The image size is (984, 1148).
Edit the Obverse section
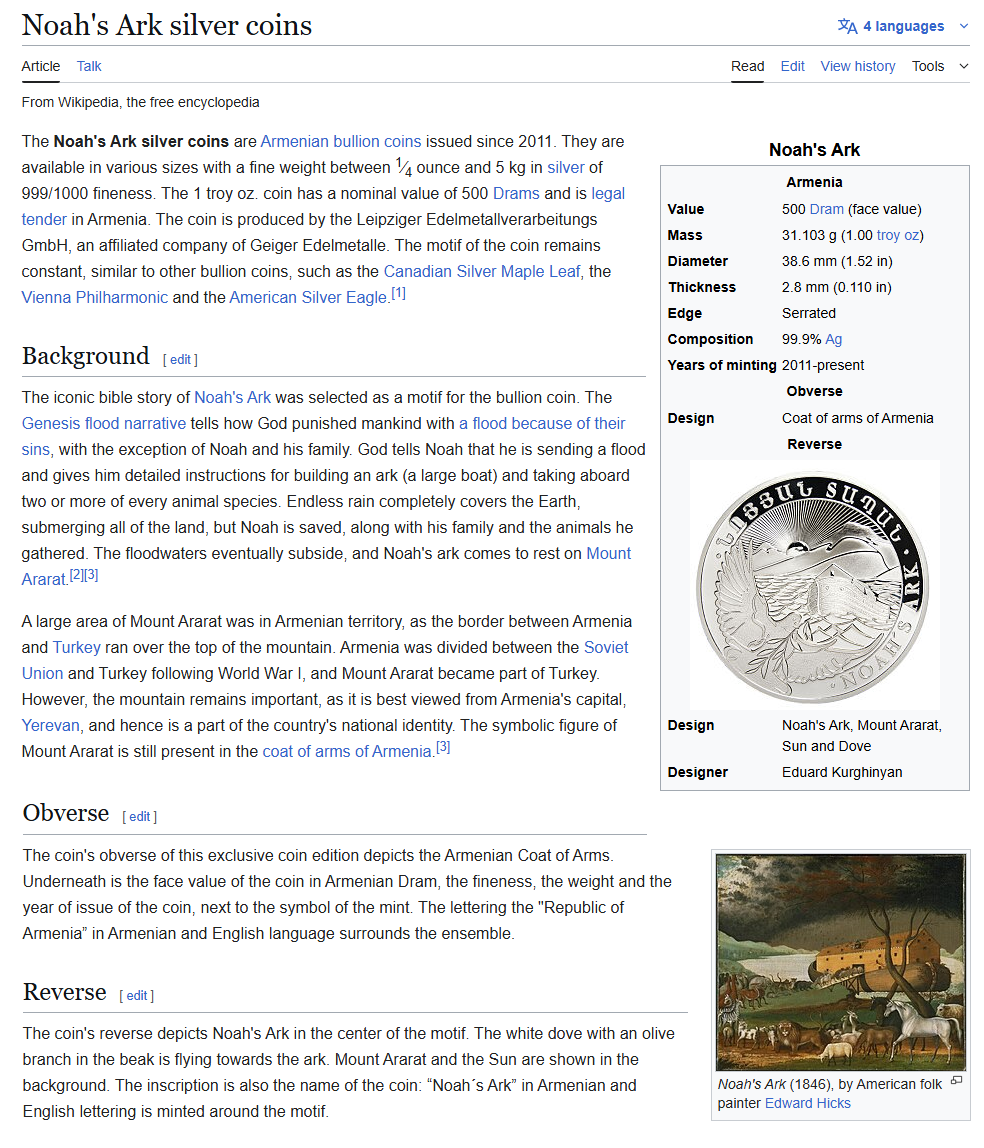[139, 816]
